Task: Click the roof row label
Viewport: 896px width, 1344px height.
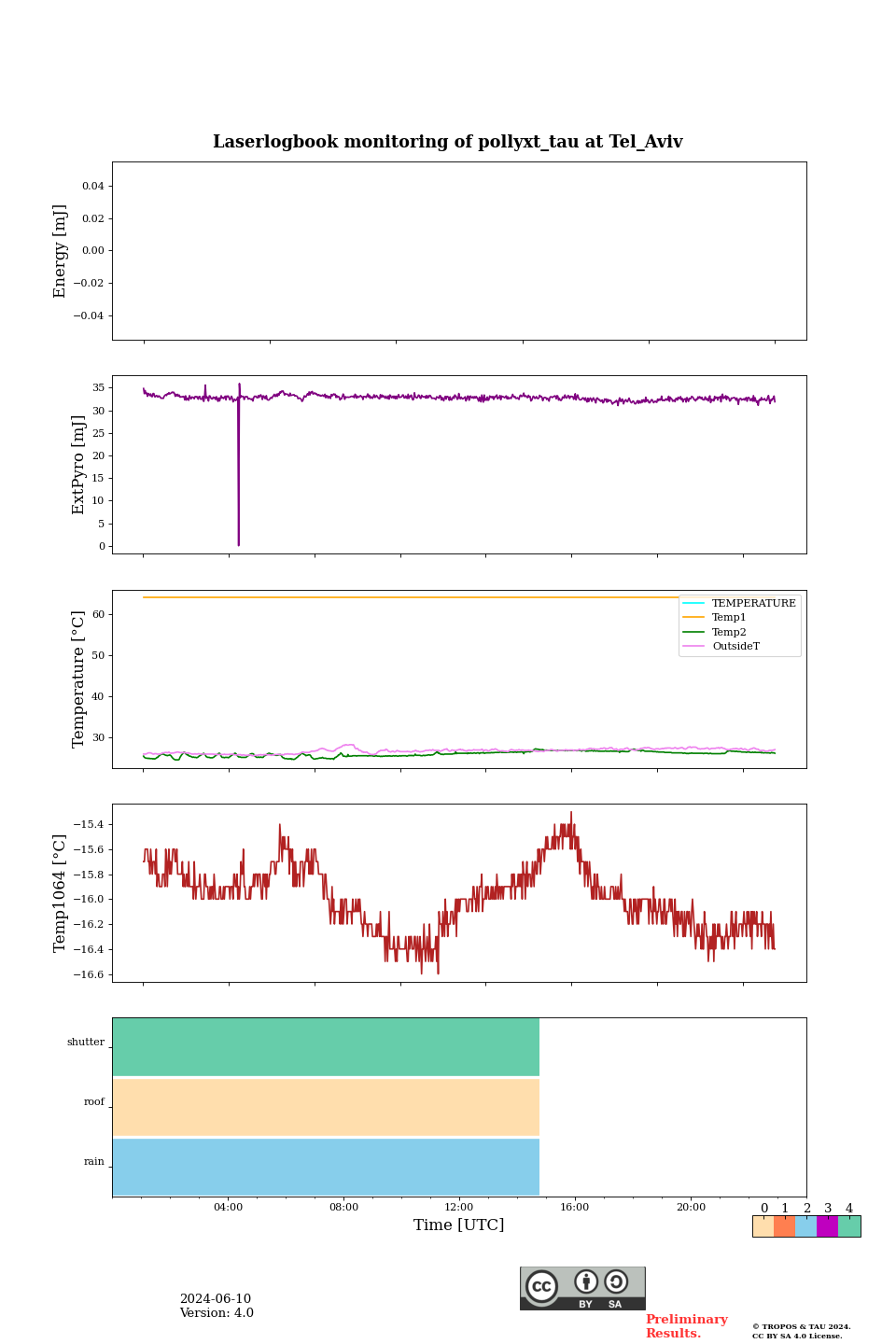Action: click(x=94, y=1102)
